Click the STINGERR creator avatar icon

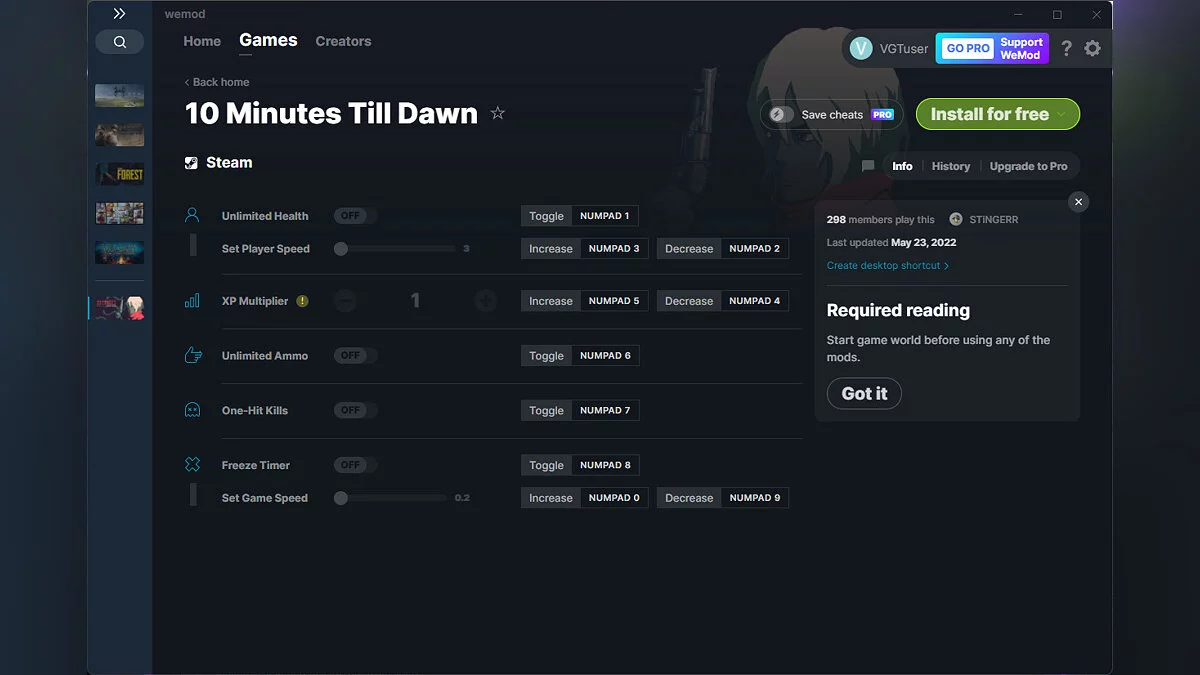coord(956,219)
